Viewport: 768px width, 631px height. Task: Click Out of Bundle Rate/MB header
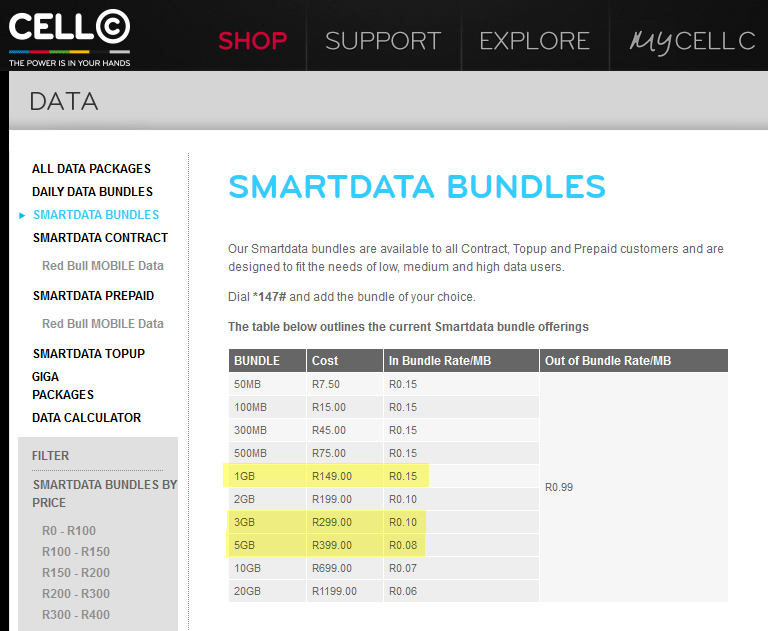(634, 361)
